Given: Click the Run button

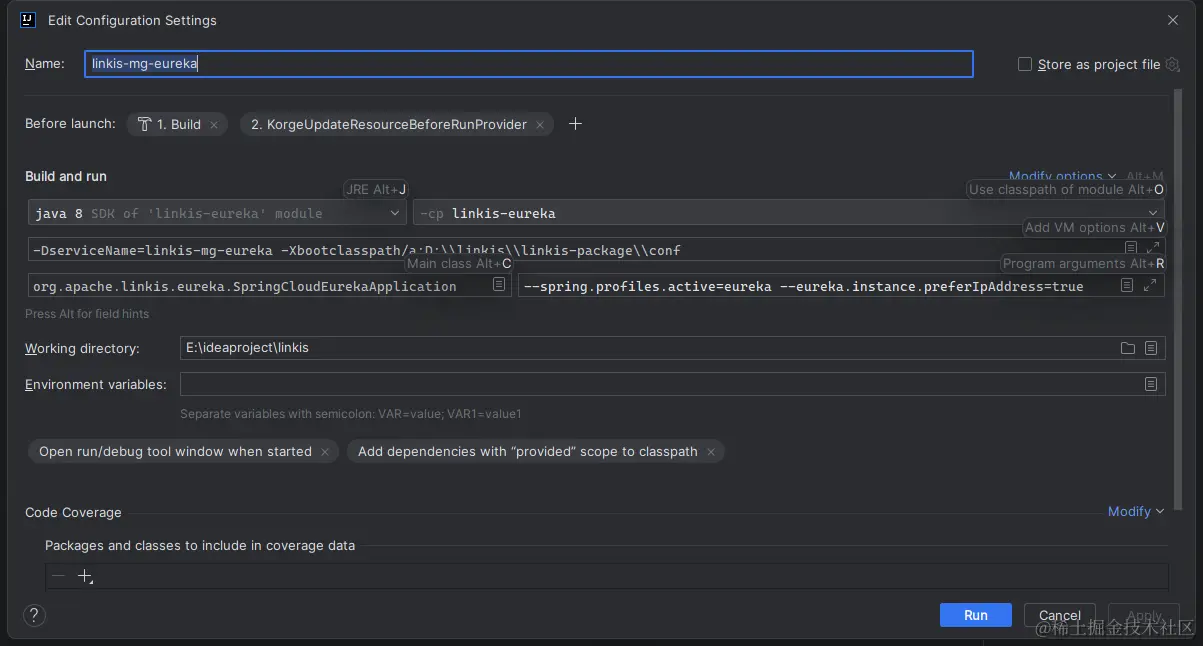Looking at the screenshot, I should tap(976, 615).
